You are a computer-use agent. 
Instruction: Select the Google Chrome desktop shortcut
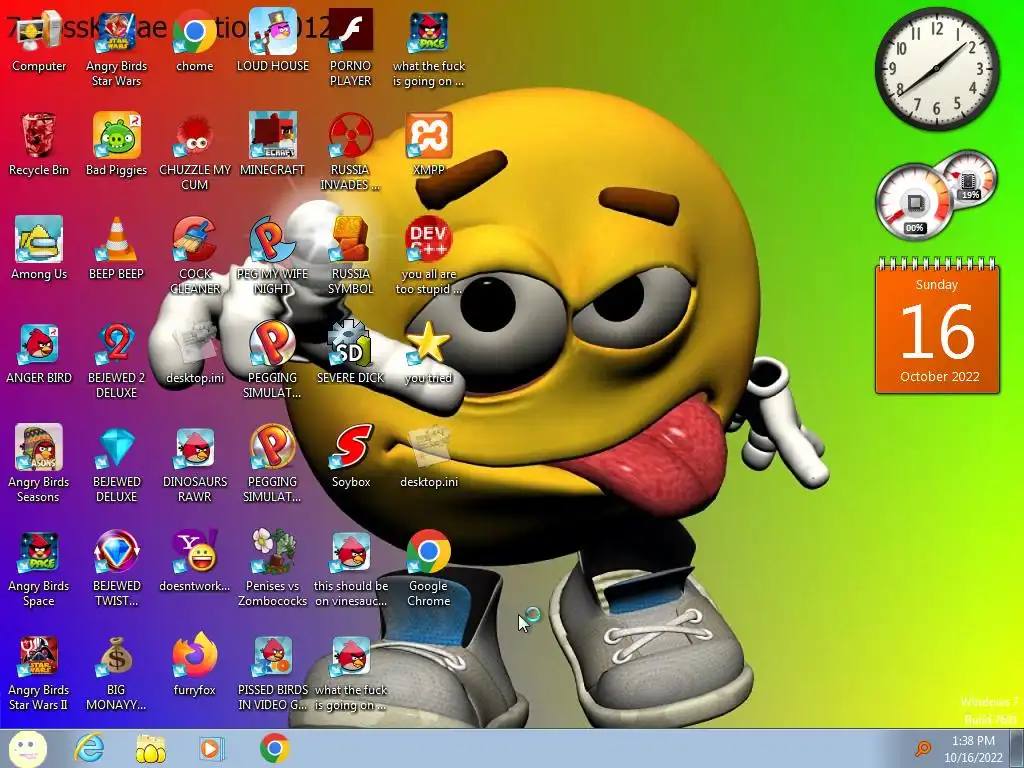428,568
